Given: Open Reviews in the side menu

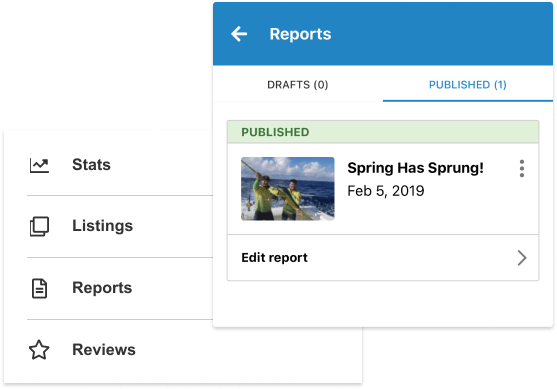Looking at the screenshot, I should (104, 350).
